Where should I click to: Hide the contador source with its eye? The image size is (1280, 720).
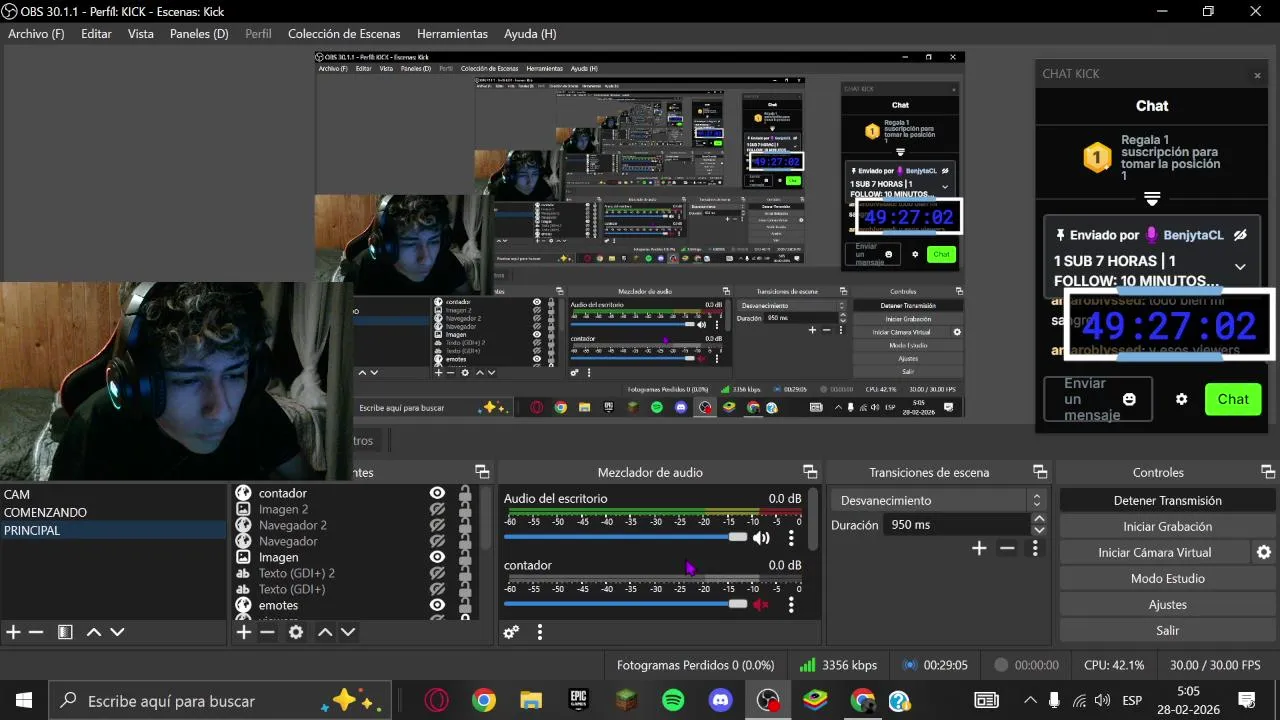tap(437, 493)
